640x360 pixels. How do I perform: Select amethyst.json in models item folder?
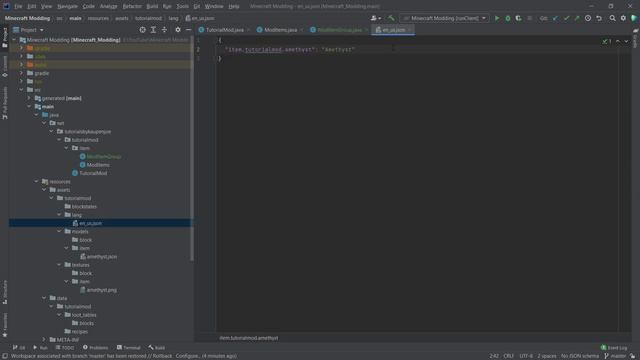pyautogui.click(x=99, y=257)
